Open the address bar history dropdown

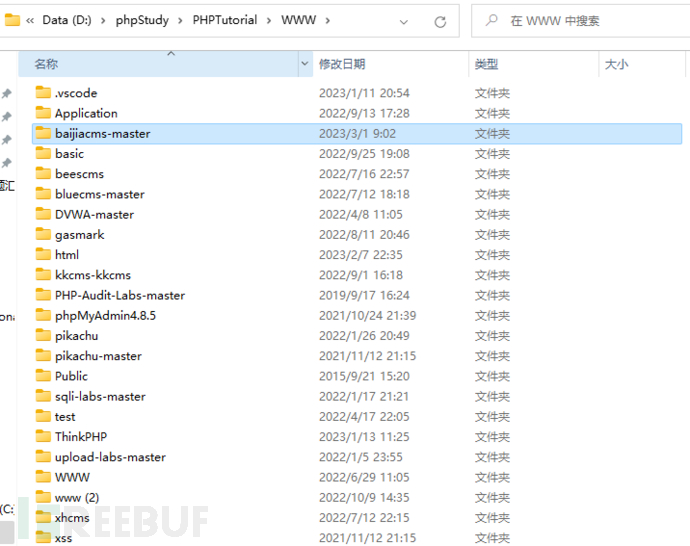pos(404,22)
